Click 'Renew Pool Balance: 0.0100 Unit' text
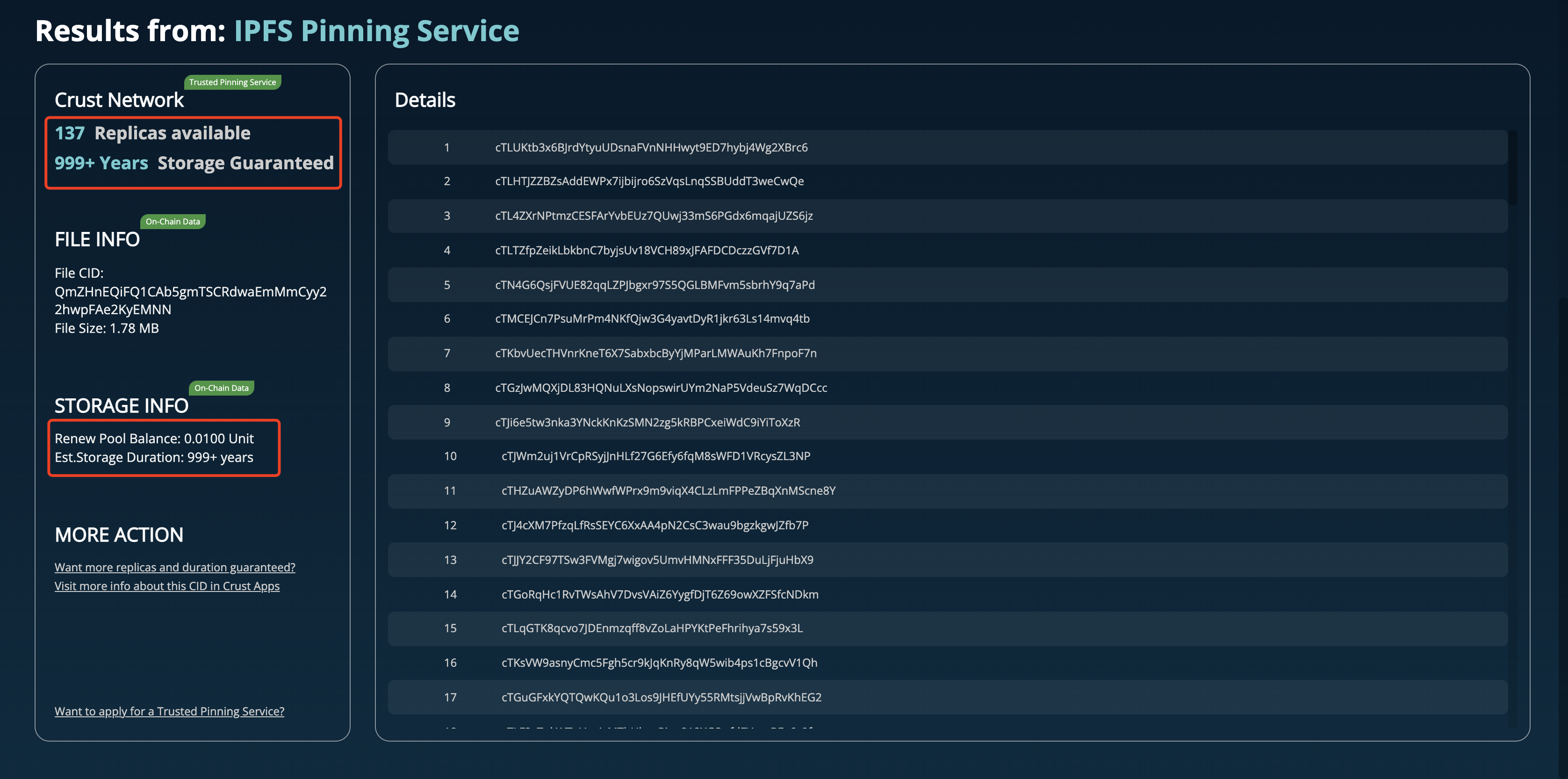Screen dimensions: 1568x779 tap(154, 438)
